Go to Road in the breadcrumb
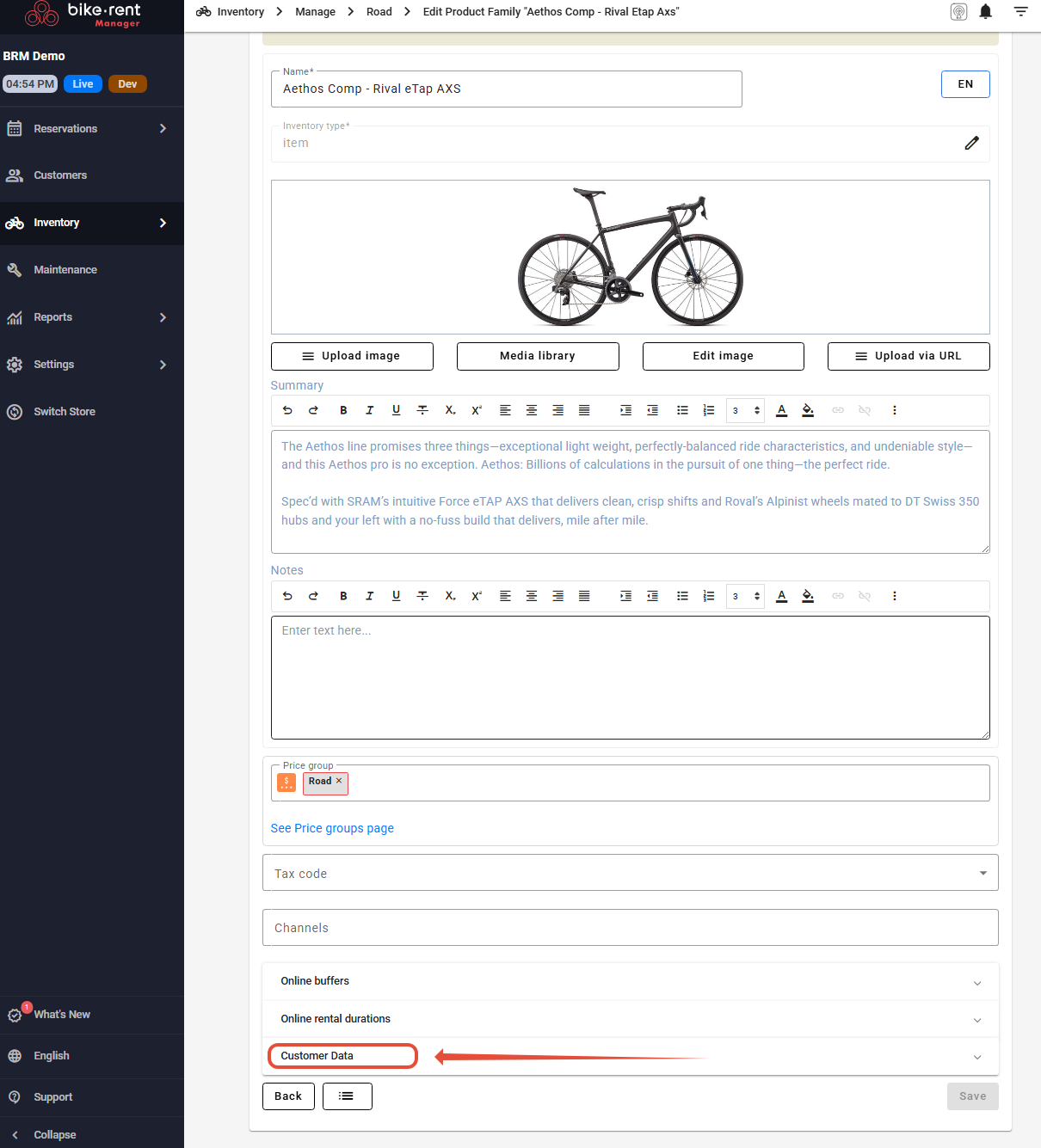Screen dimensions: 1041x1148 click(379, 12)
